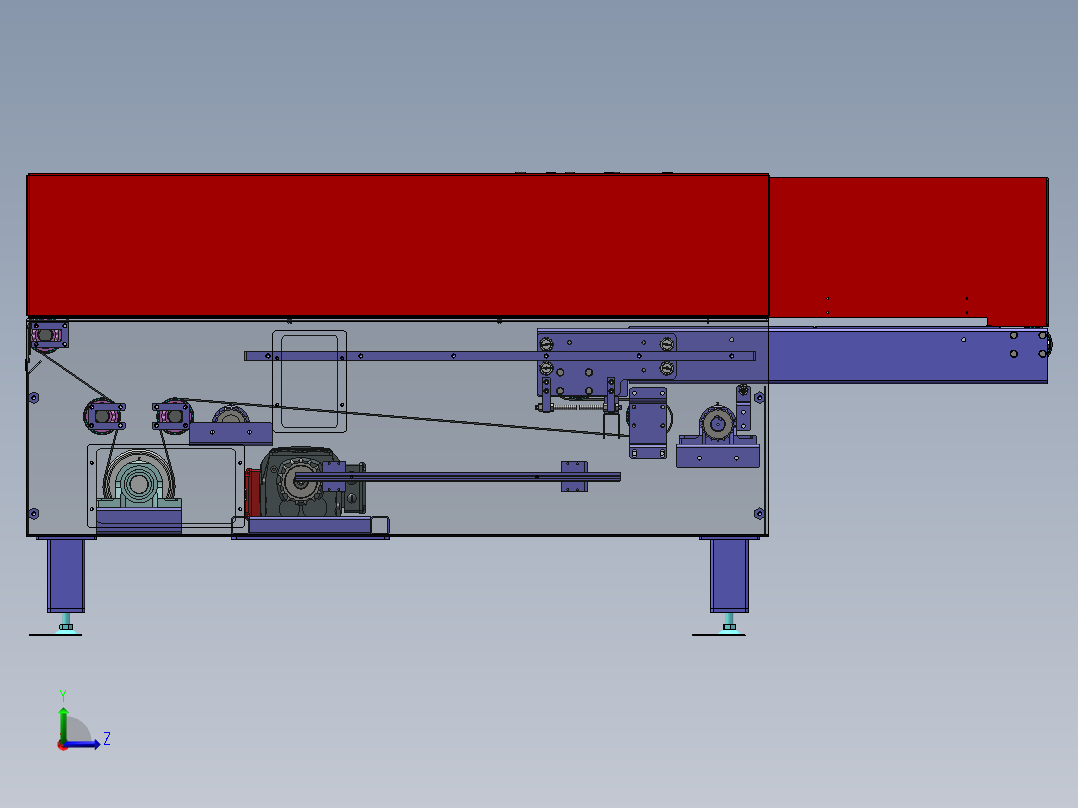The image size is (1078, 808).
Task: Select the top-left corner roller bearing
Action: pos(47,336)
